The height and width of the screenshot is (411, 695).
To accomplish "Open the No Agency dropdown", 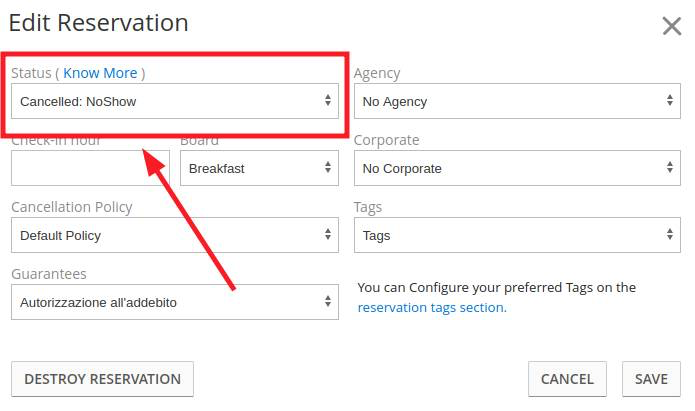I will 517,101.
